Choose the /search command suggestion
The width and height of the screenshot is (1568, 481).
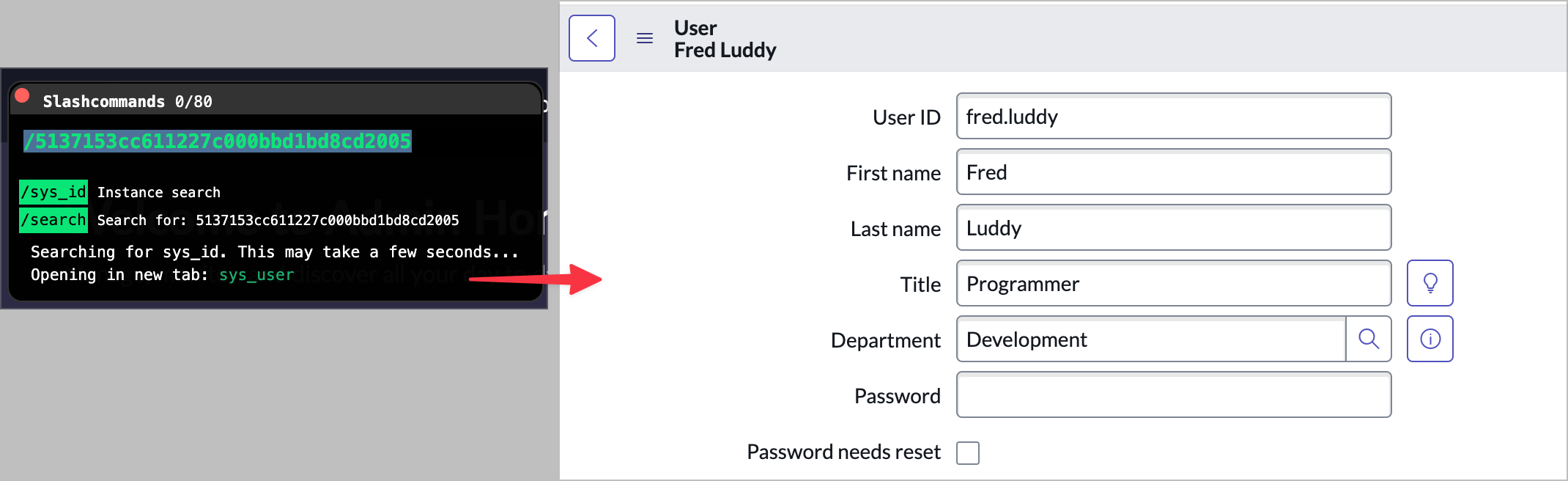(x=239, y=220)
